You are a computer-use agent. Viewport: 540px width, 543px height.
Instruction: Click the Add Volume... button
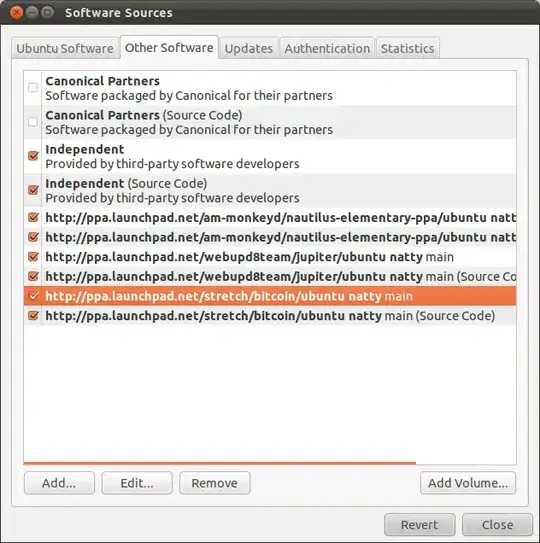tap(468, 483)
